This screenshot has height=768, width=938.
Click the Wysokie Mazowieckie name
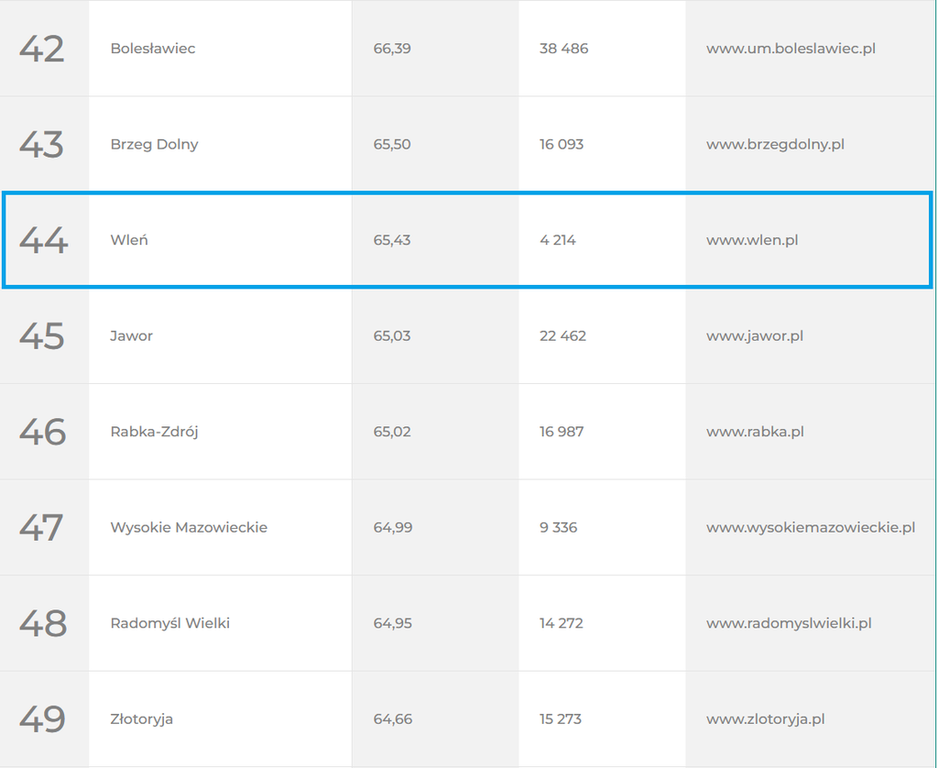tap(188, 527)
